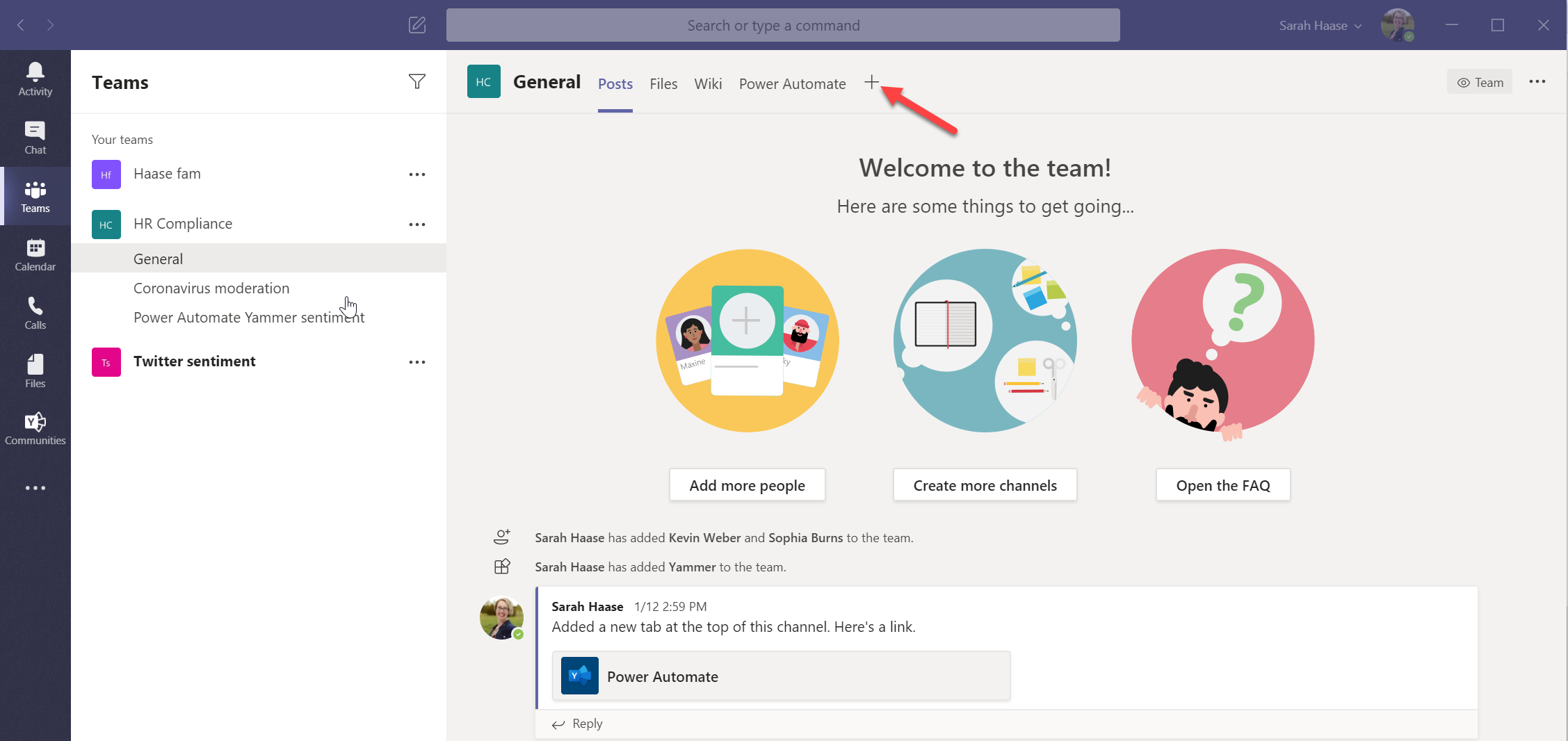1568x741 pixels.
Task: Switch to the Chat section
Action: [x=35, y=136]
